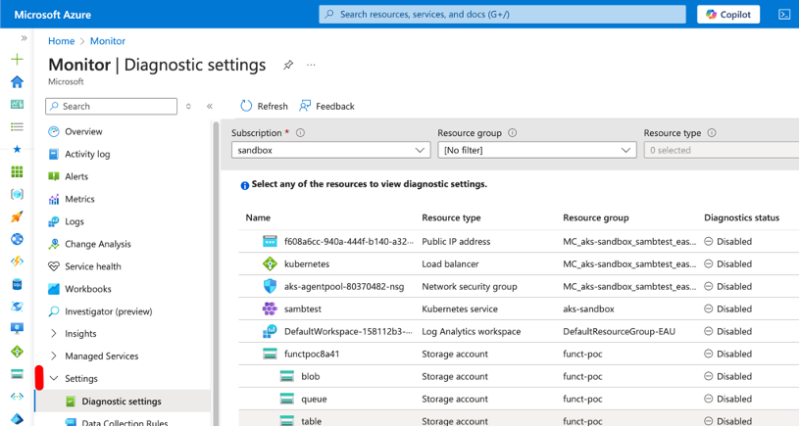Click the Favorites star icon in left rail
This screenshot has width=800, height=427.
(x=16, y=148)
